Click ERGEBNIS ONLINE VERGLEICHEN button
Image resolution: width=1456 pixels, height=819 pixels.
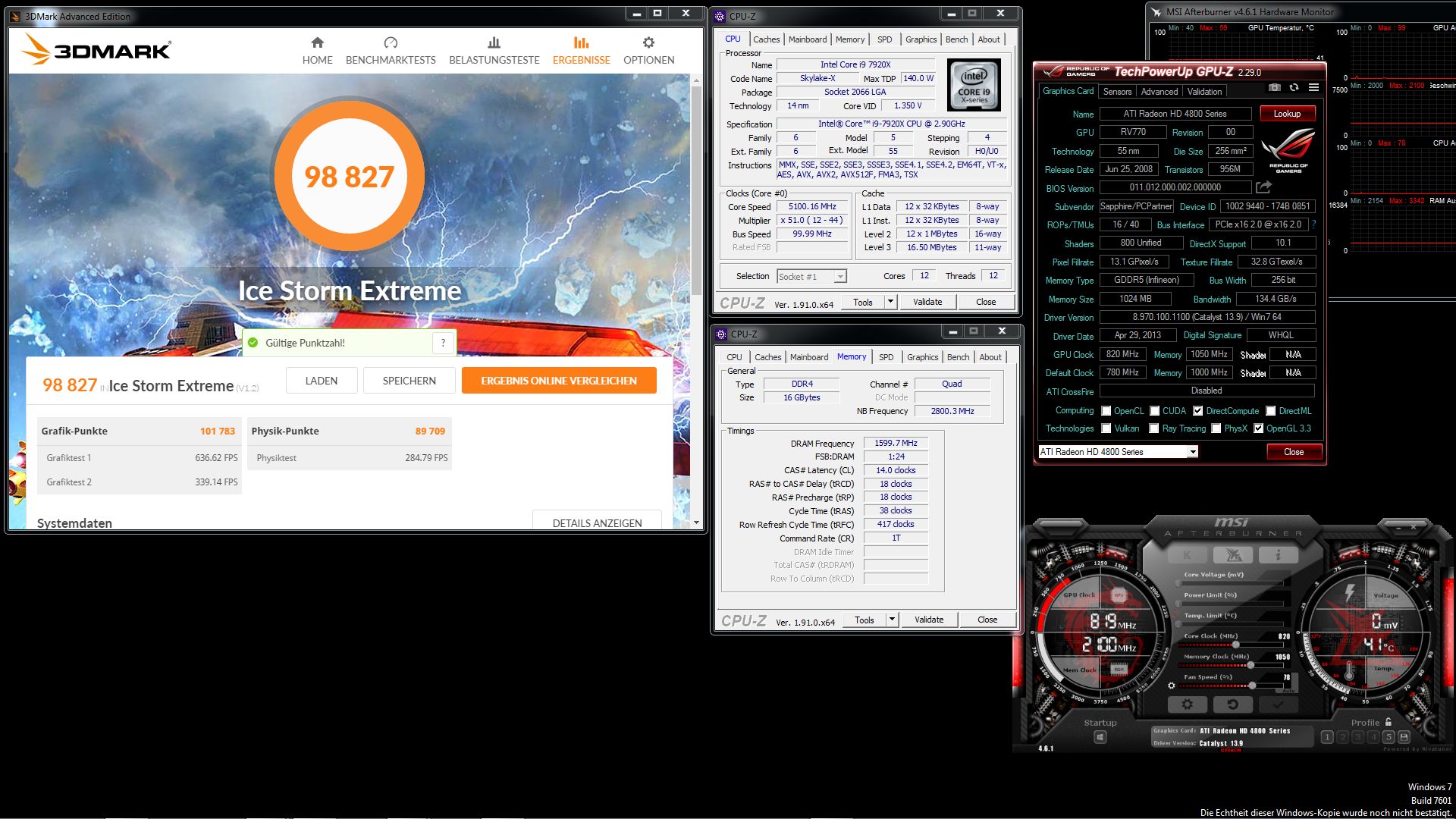click(559, 381)
